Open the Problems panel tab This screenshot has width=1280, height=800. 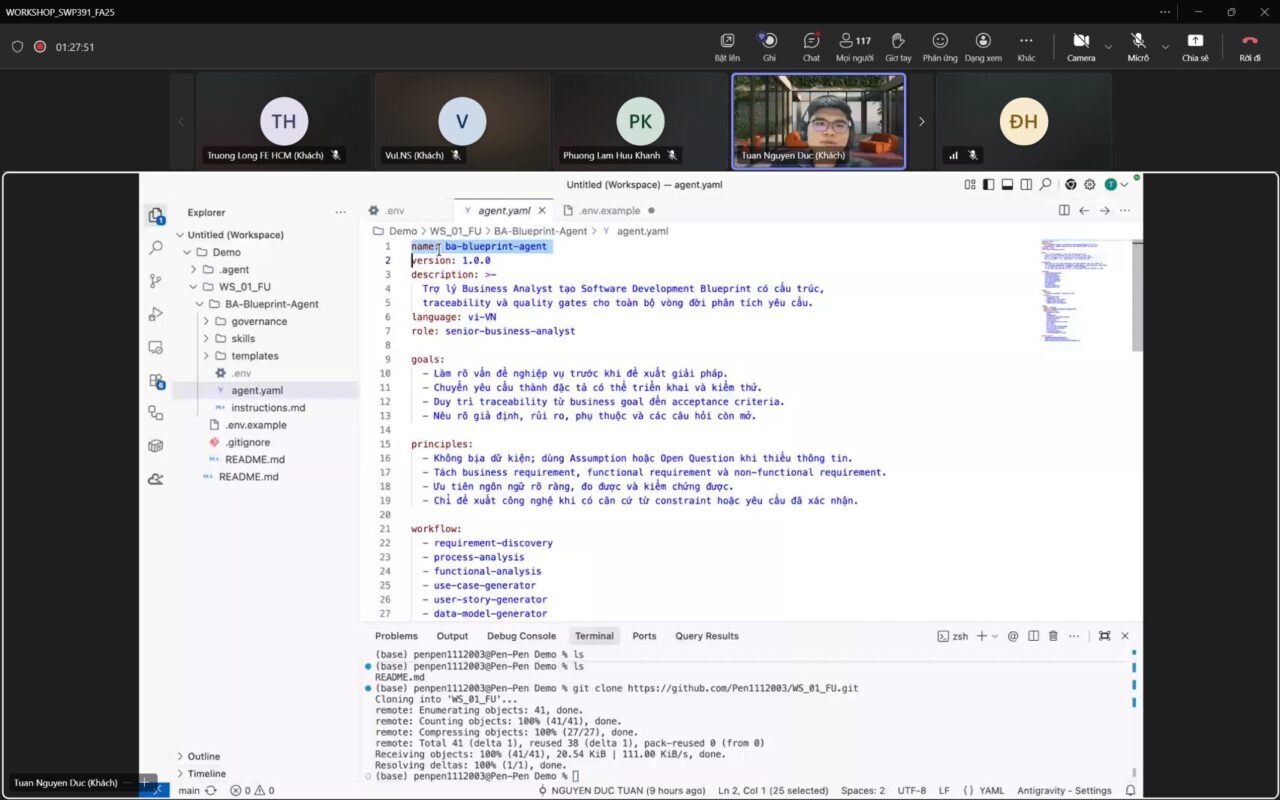pyautogui.click(x=396, y=636)
